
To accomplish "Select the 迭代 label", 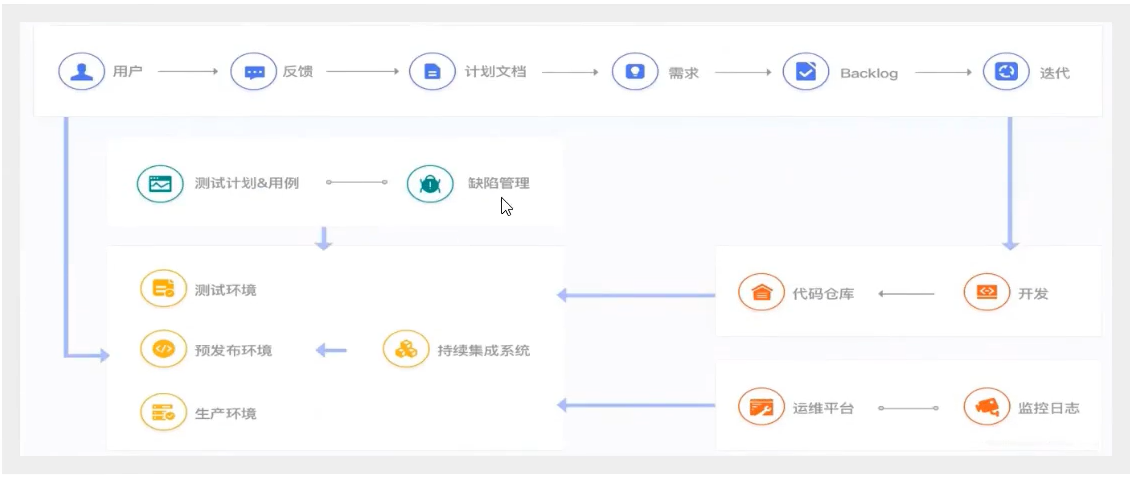I will coord(1055,72).
